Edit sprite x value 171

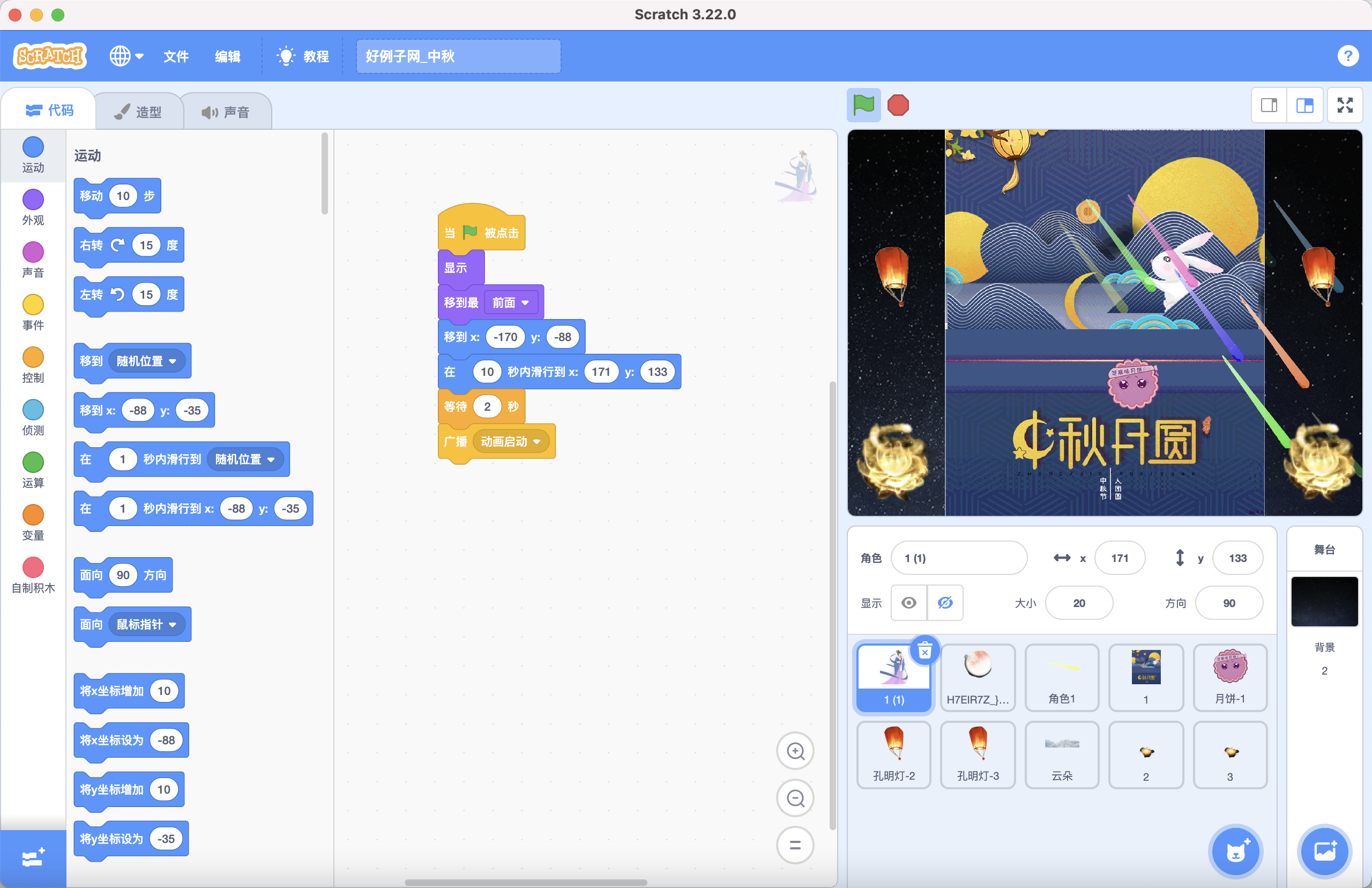tap(1119, 558)
